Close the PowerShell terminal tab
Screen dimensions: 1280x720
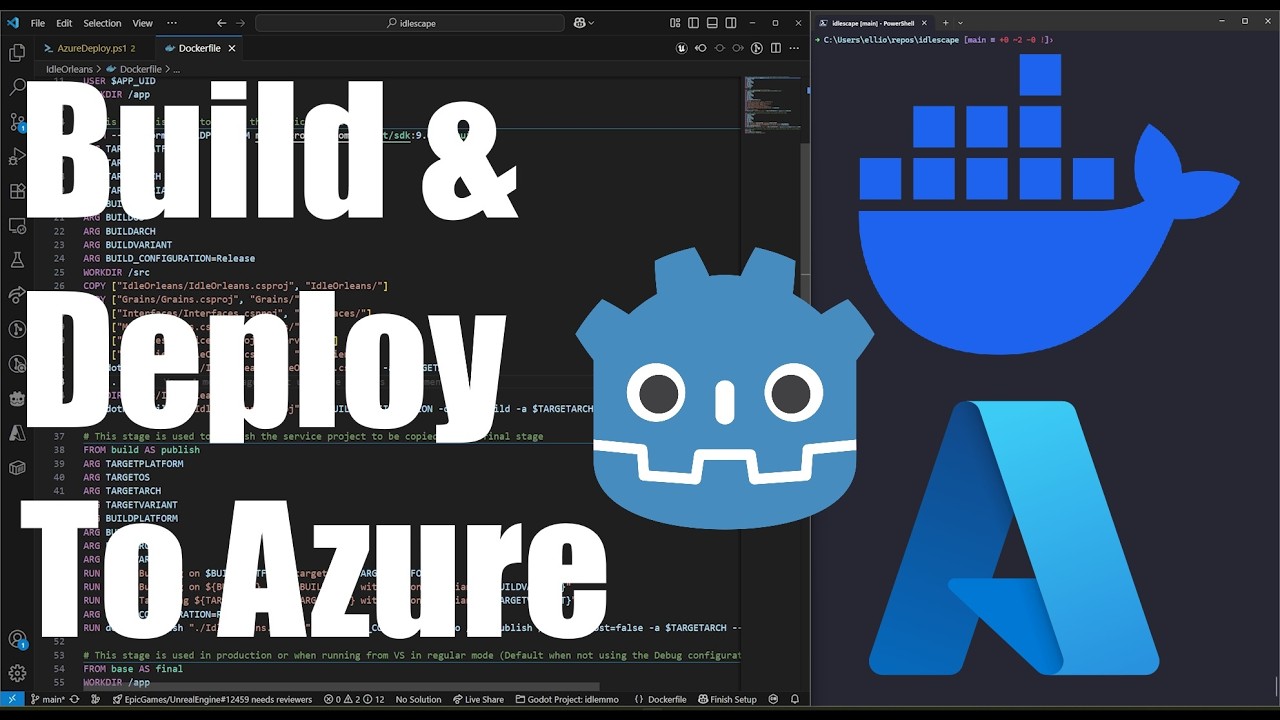(924, 22)
